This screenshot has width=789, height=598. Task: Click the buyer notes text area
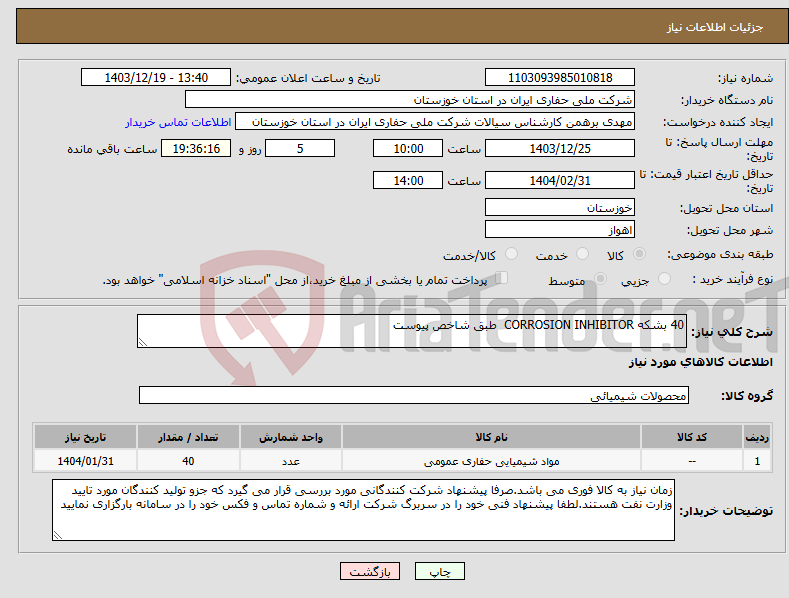[x=363, y=510]
